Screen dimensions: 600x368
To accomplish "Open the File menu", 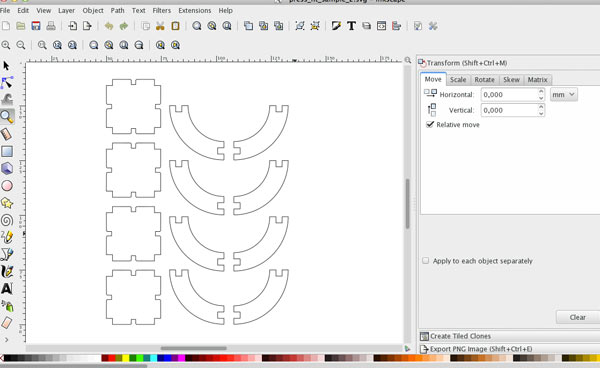I will (x=5, y=10).
